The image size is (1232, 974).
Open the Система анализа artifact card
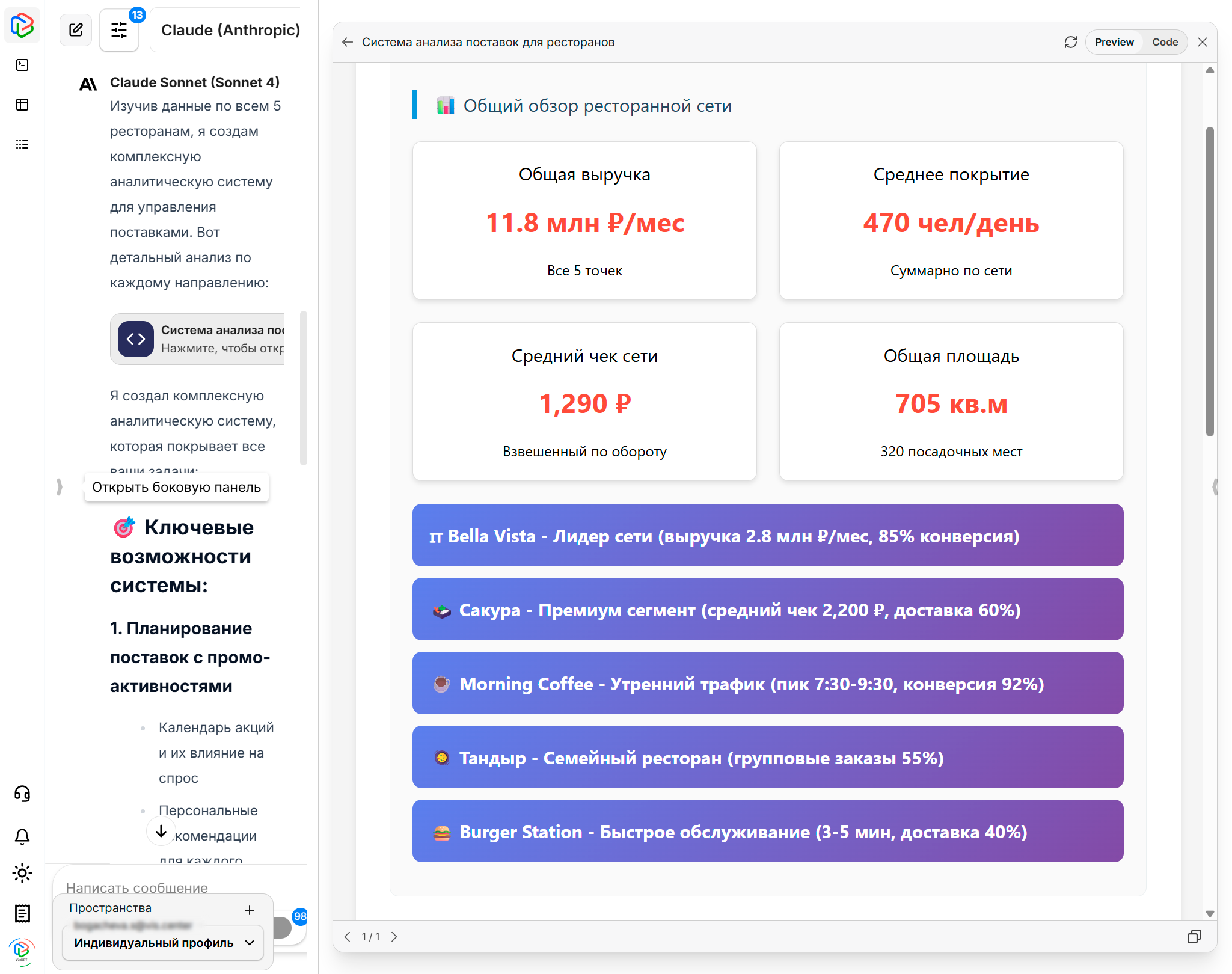[197, 339]
